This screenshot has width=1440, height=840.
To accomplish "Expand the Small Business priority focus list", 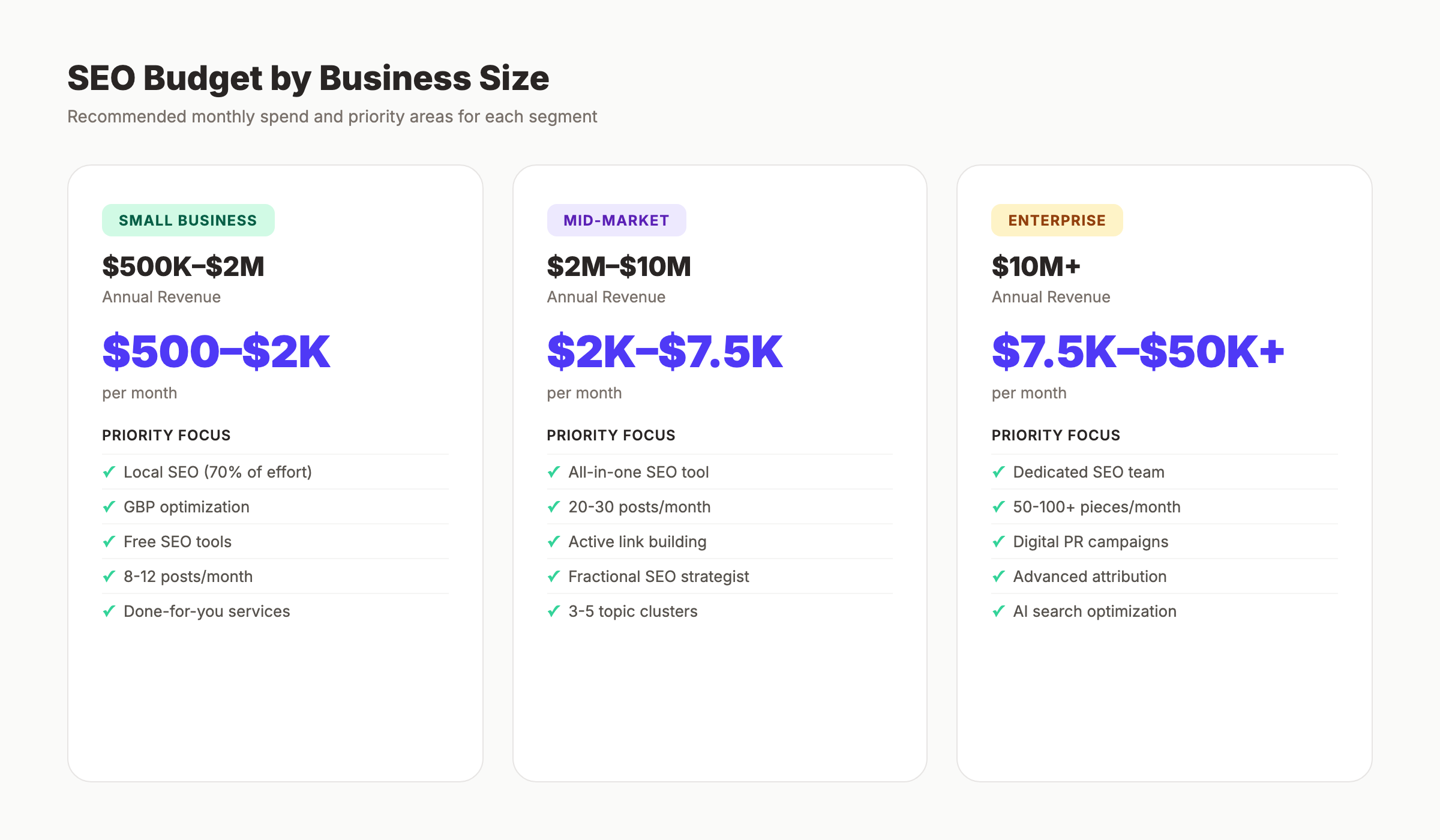I will pyautogui.click(x=166, y=435).
